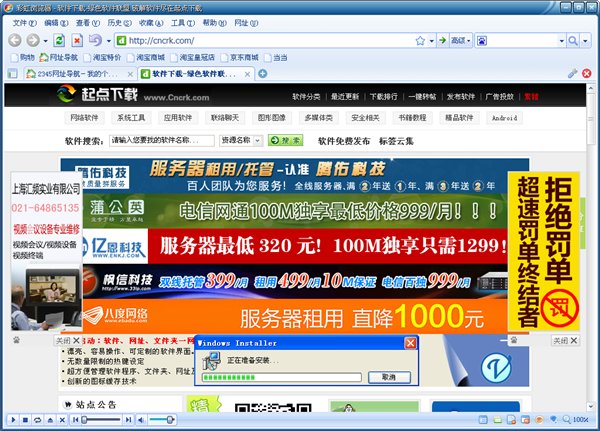
Task: Toggle the loop icon in bottom media bar
Action: [38, 420]
